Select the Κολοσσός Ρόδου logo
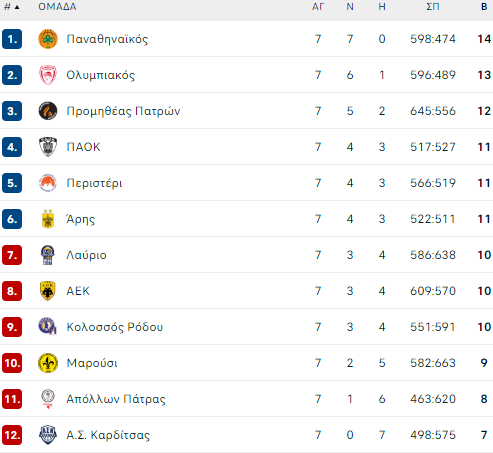 [48, 326]
